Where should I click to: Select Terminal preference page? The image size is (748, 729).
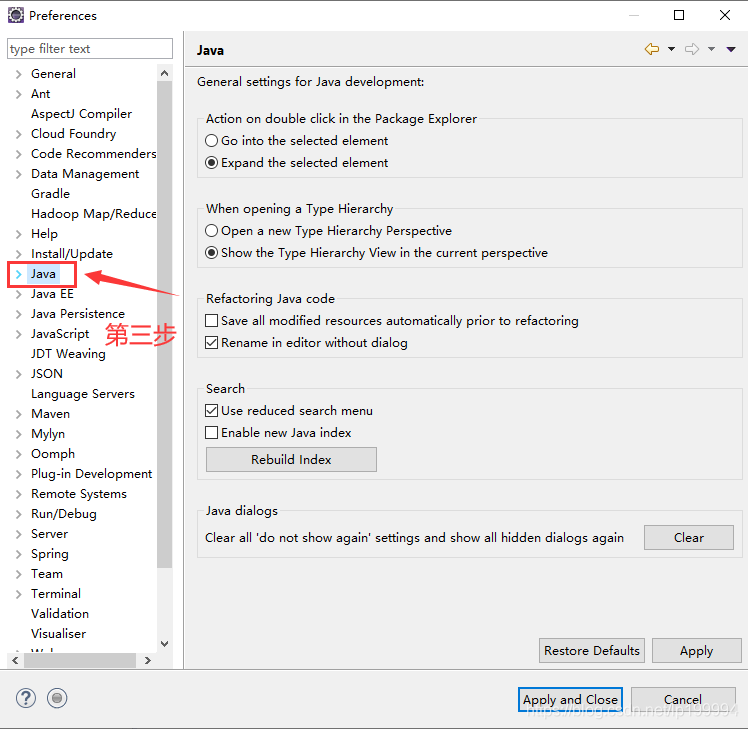[56, 594]
